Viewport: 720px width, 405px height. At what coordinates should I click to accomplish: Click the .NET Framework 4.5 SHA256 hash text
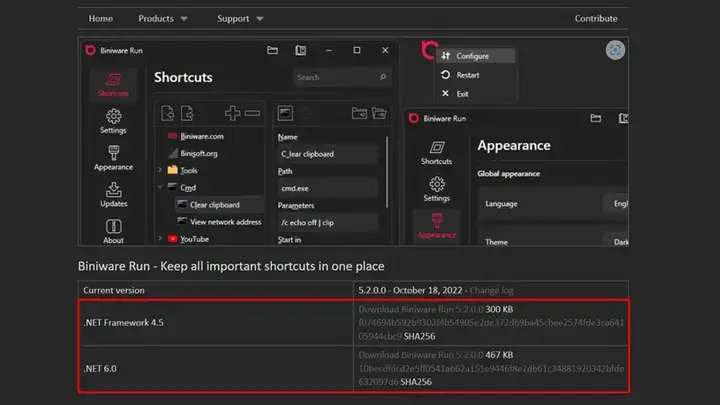point(491,329)
